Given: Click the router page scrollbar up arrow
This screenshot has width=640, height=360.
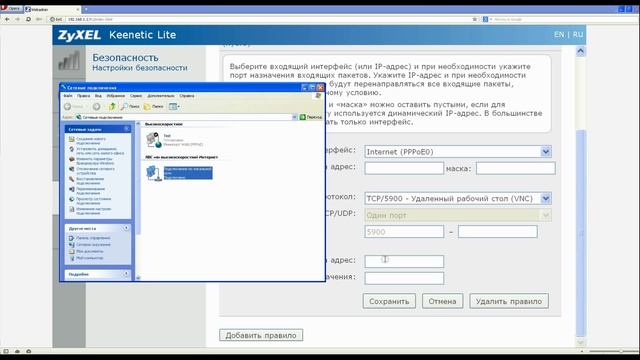Looking at the screenshot, I should 580,51.
